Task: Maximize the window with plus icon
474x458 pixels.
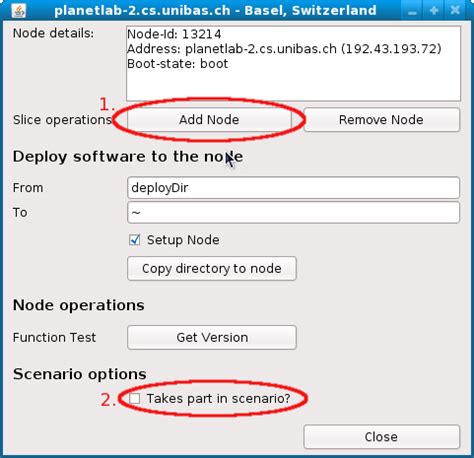Action: [x=434, y=11]
